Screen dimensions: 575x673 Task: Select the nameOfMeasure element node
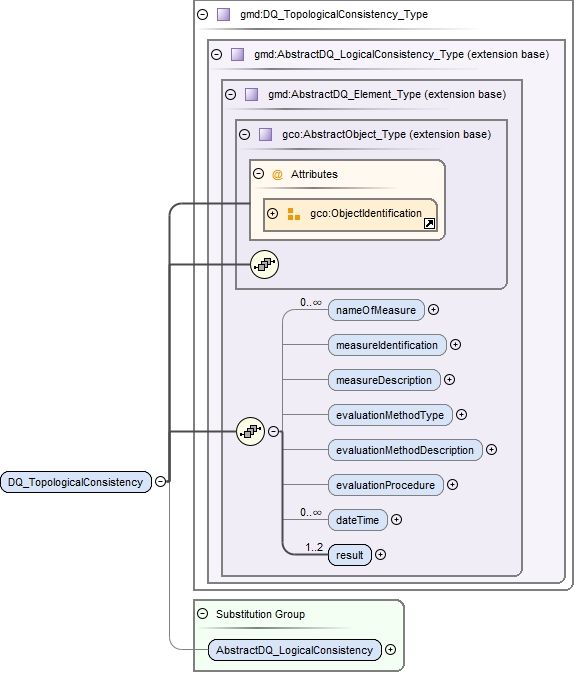pyautogui.click(x=376, y=310)
